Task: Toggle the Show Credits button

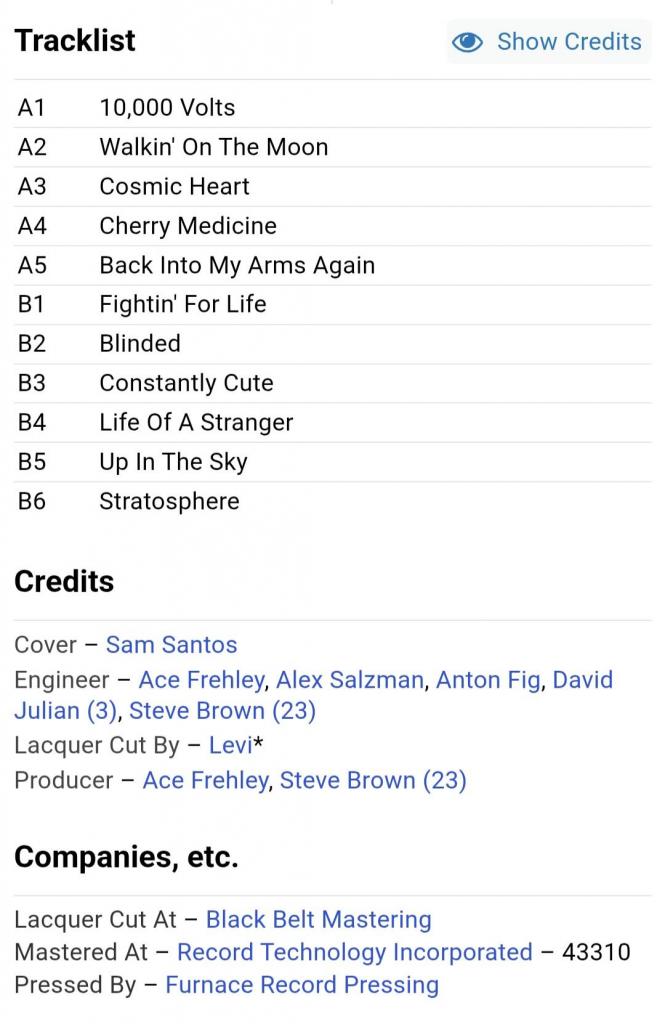Action: (x=548, y=42)
